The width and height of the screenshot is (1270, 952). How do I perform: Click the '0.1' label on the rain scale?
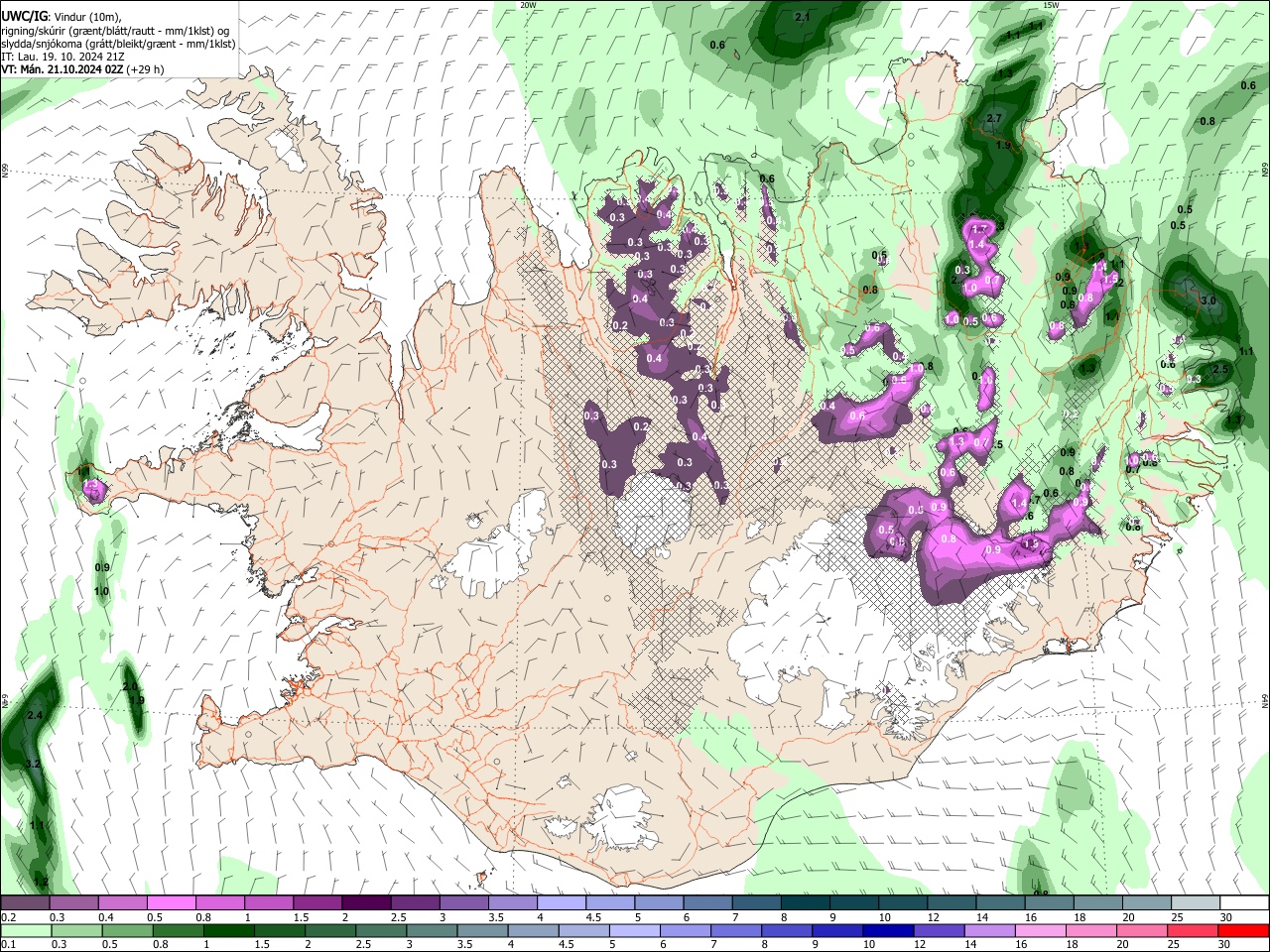click(x=7, y=944)
